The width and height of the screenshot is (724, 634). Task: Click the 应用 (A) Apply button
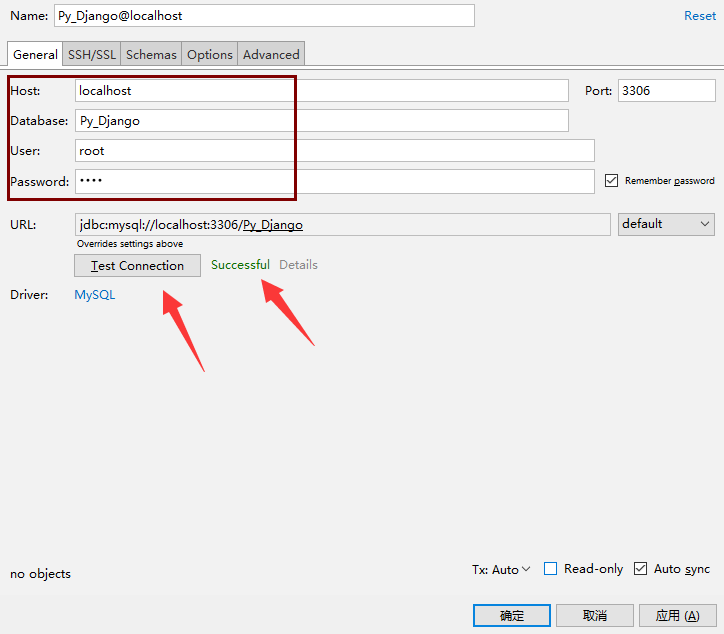[677, 616]
